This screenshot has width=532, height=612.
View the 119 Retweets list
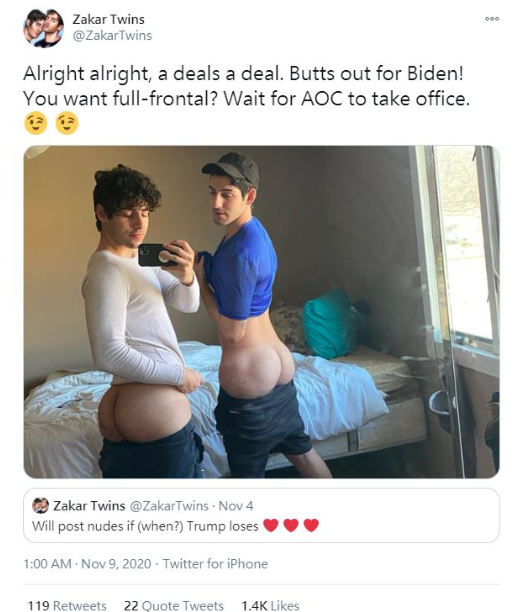[67, 605]
